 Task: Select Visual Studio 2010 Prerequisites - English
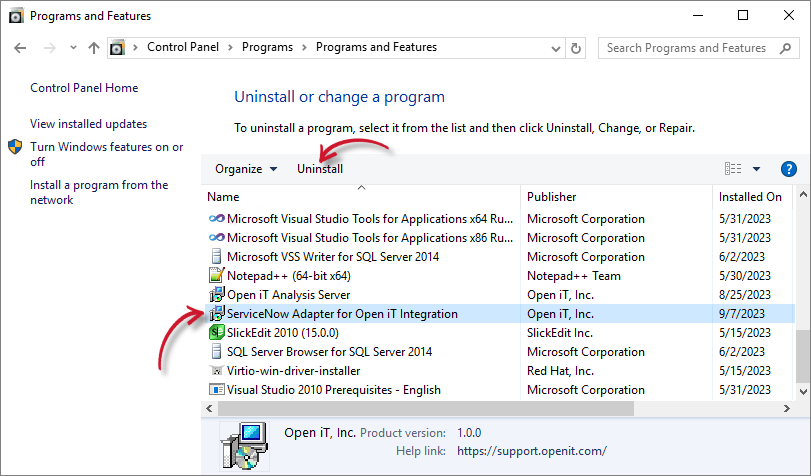point(334,390)
